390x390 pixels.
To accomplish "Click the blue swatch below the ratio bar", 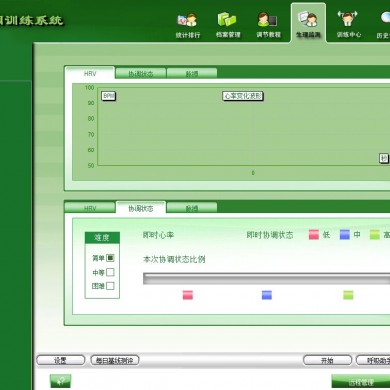I will point(267,295).
